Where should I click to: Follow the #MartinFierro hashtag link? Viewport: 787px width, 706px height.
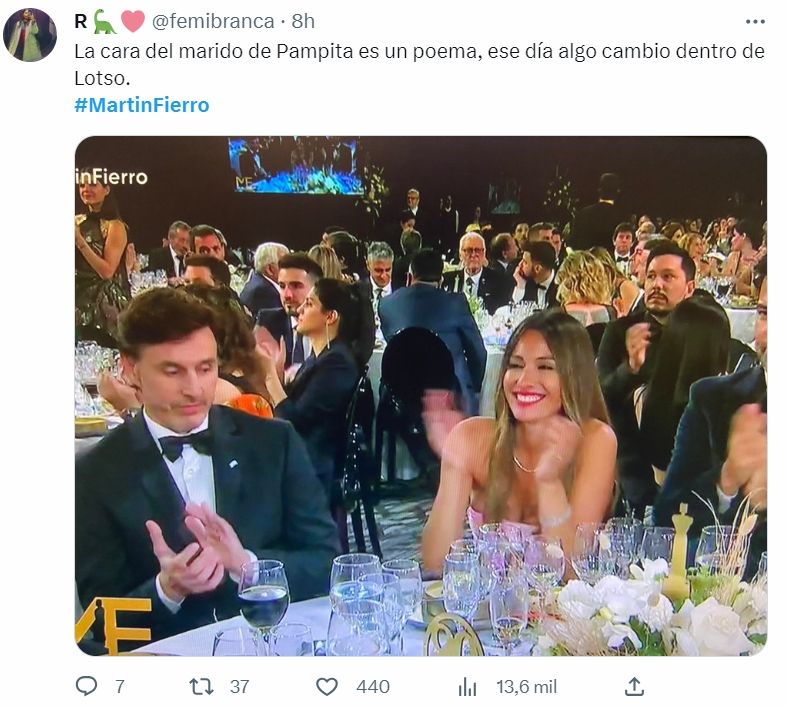142,105
